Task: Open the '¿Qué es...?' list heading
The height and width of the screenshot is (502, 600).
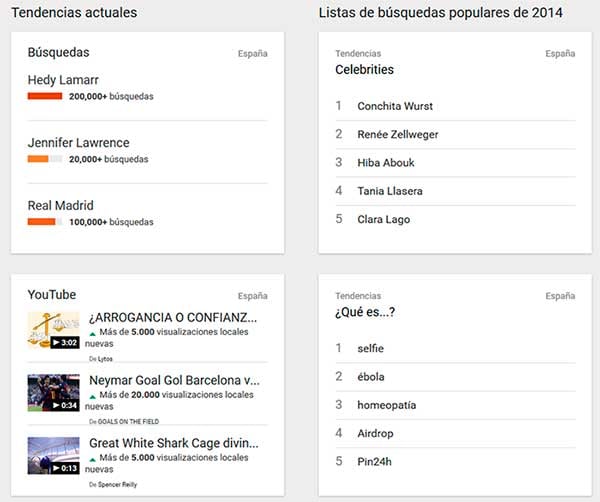Action: pyautogui.click(x=365, y=312)
